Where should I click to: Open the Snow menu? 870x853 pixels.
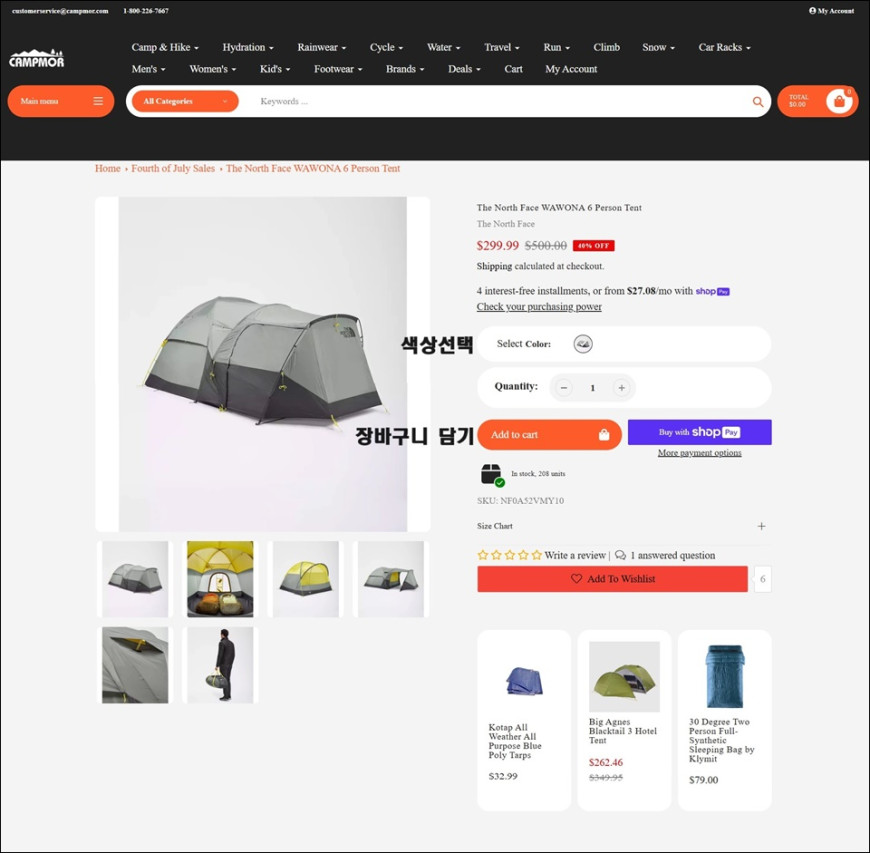pos(658,47)
